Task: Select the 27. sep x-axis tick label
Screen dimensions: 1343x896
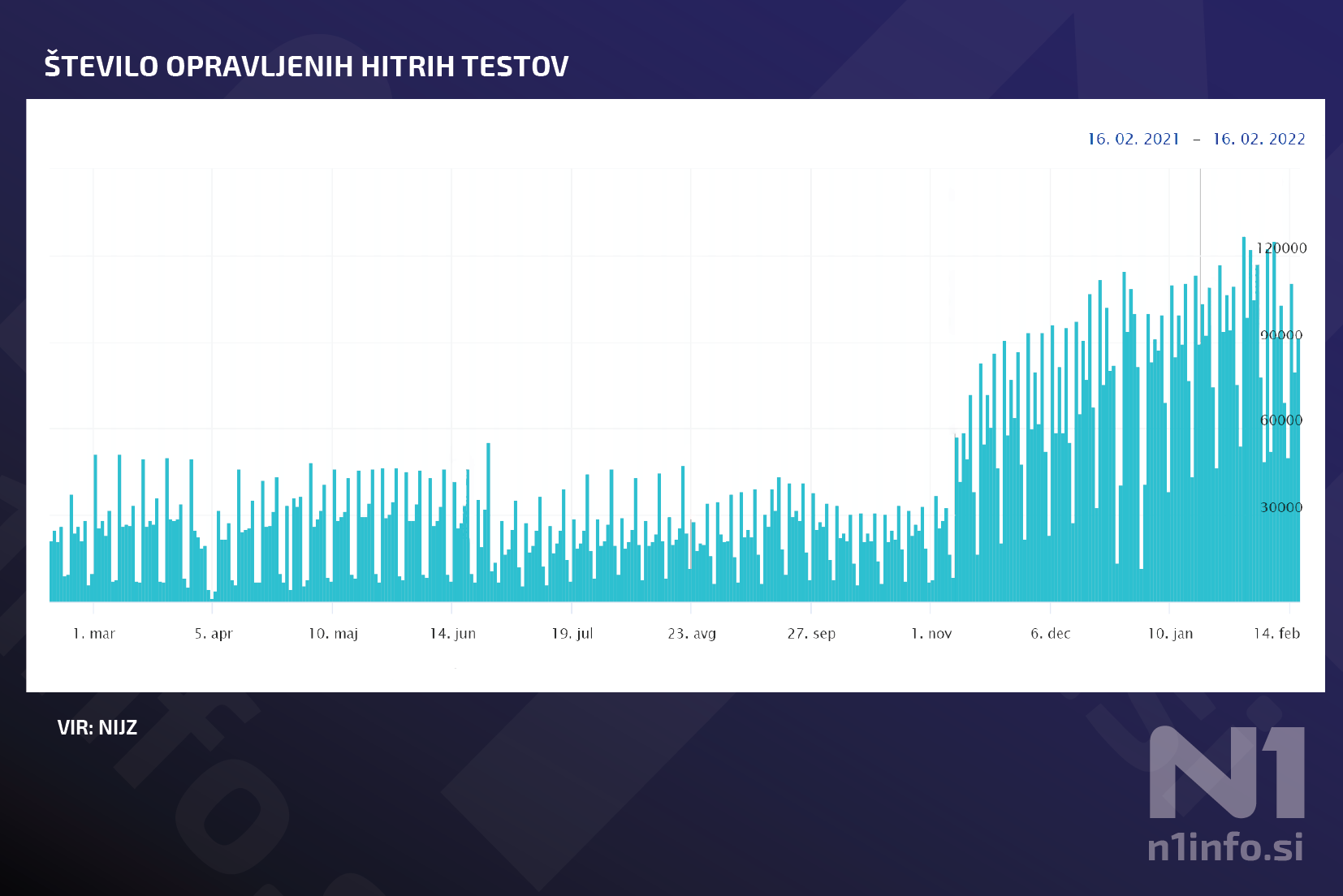Action: pos(811,634)
